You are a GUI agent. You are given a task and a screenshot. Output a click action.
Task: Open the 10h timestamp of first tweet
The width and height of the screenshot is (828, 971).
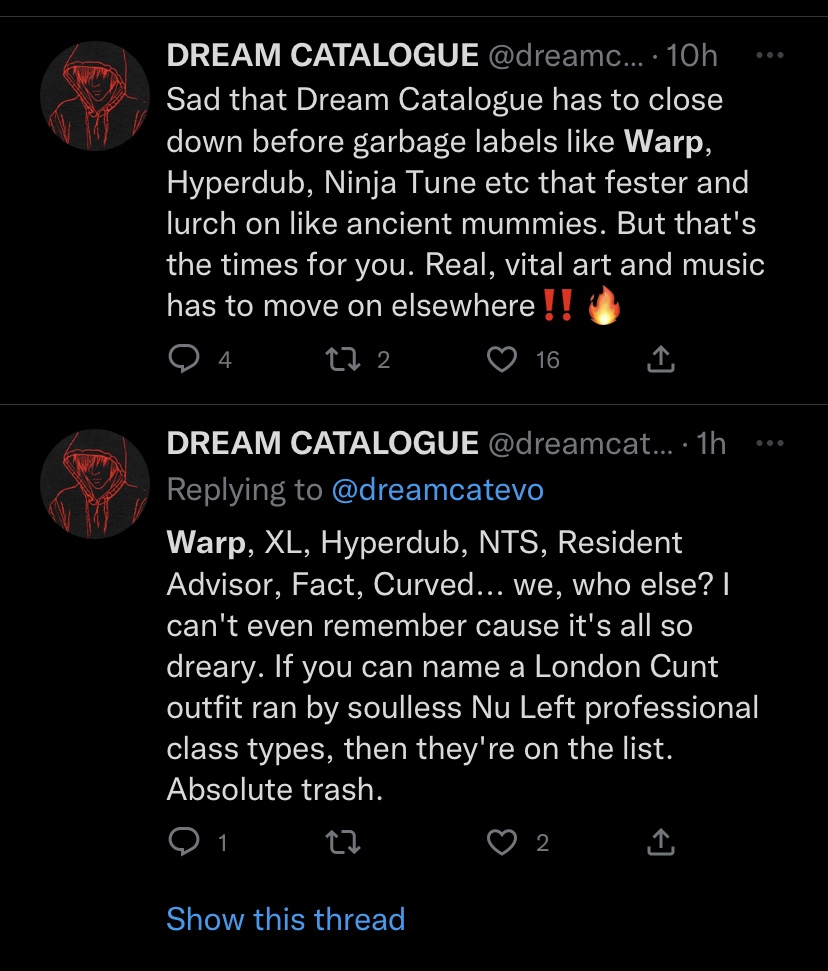[x=691, y=56]
